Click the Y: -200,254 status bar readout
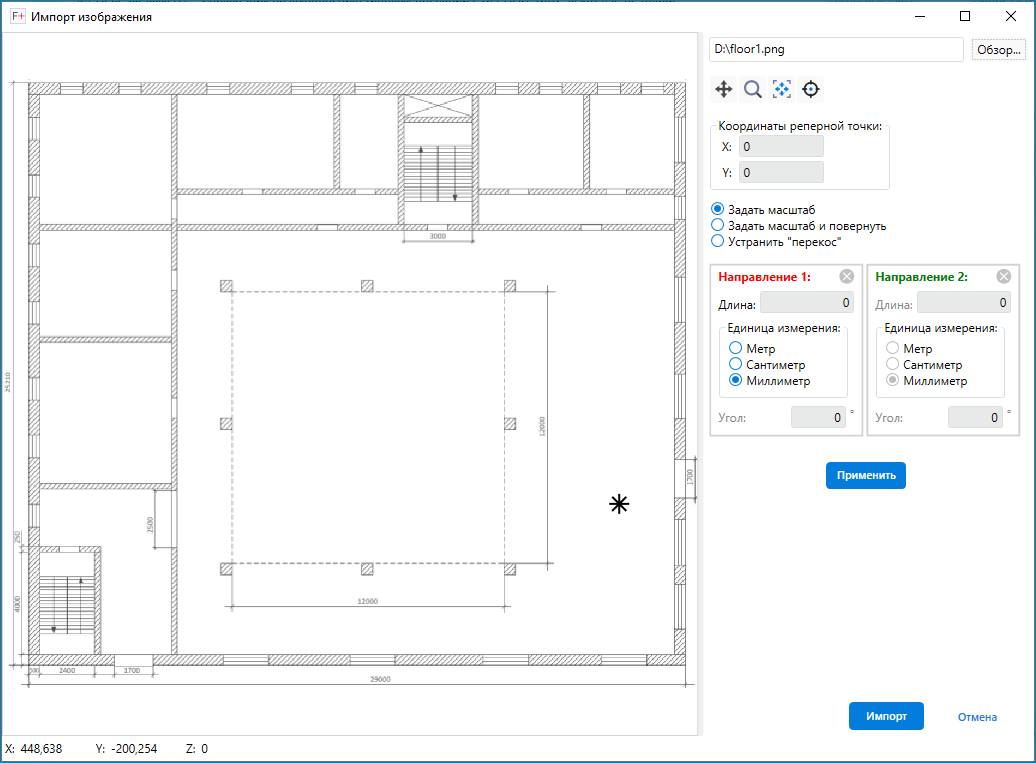The width and height of the screenshot is (1036, 763). [x=126, y=748]
